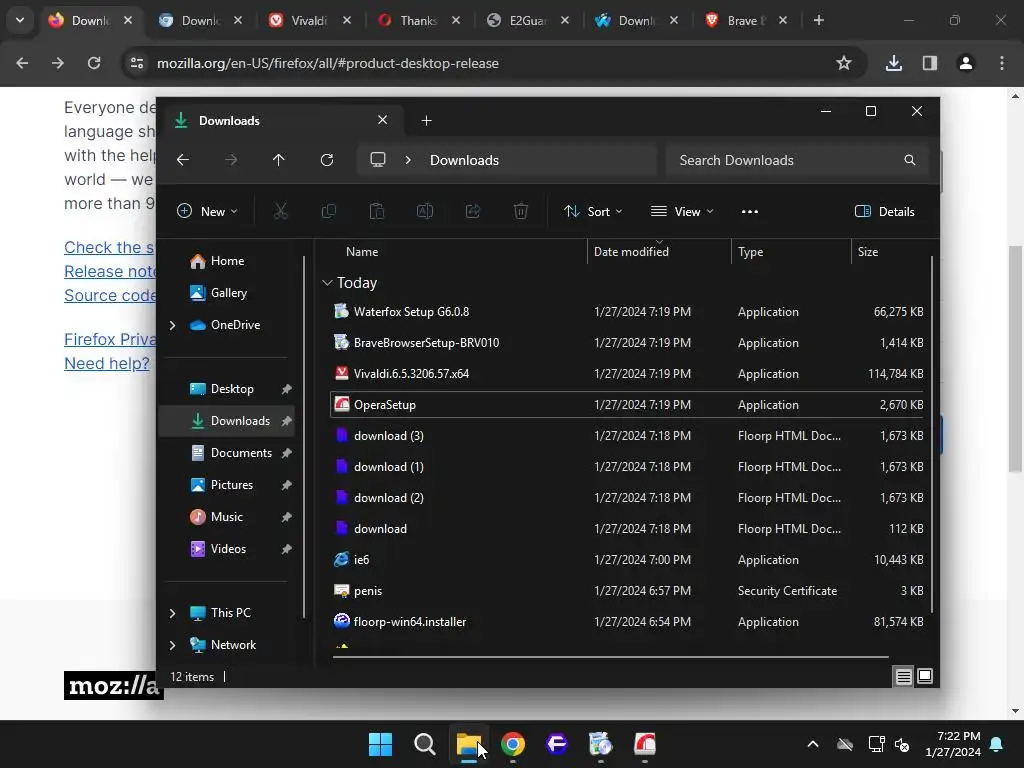
Task: Click the Delete trash icon in Explorer toolbar
Action: [x=520, y=211]
